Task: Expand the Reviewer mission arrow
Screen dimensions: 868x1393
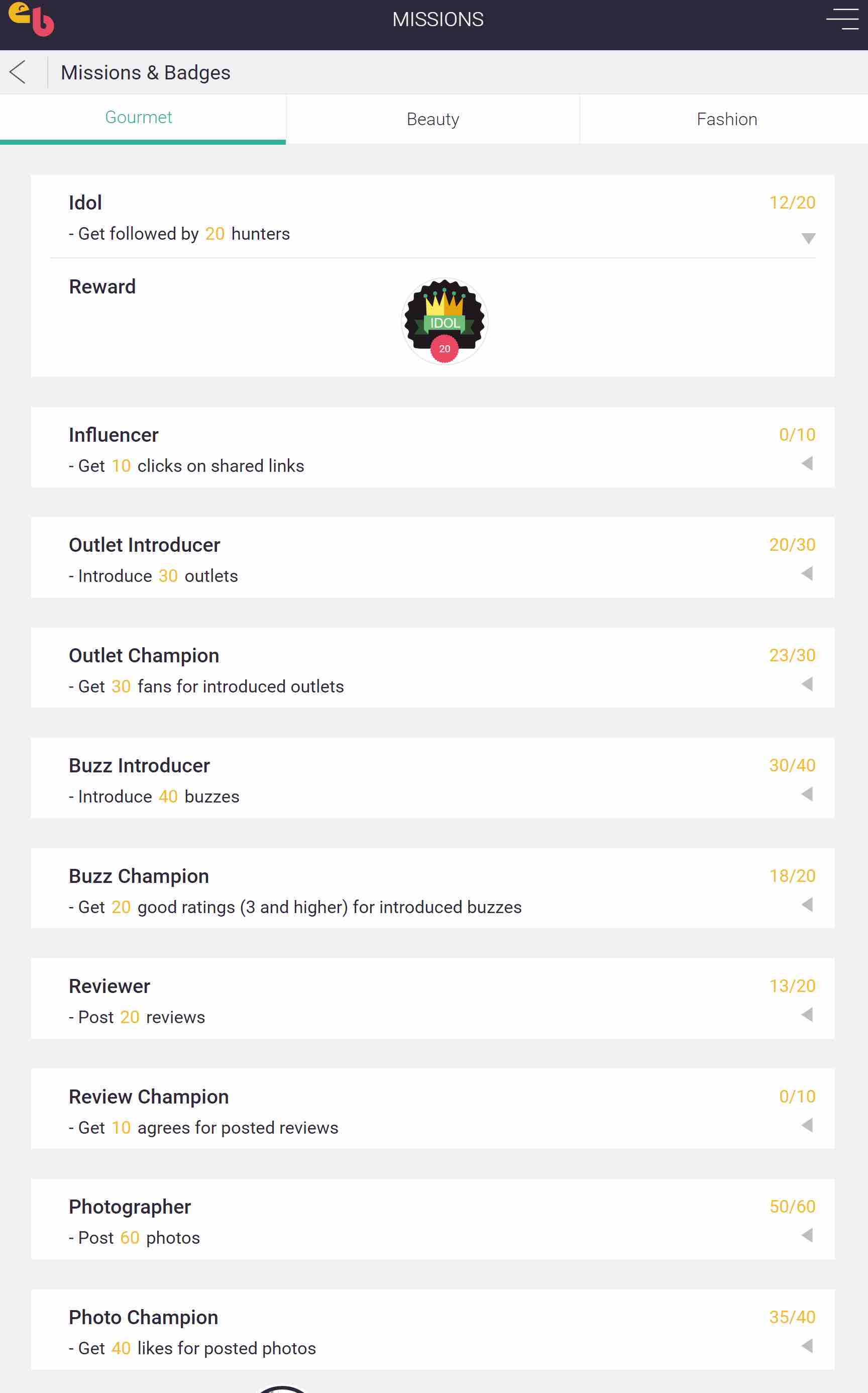Action: (807, 1015)
